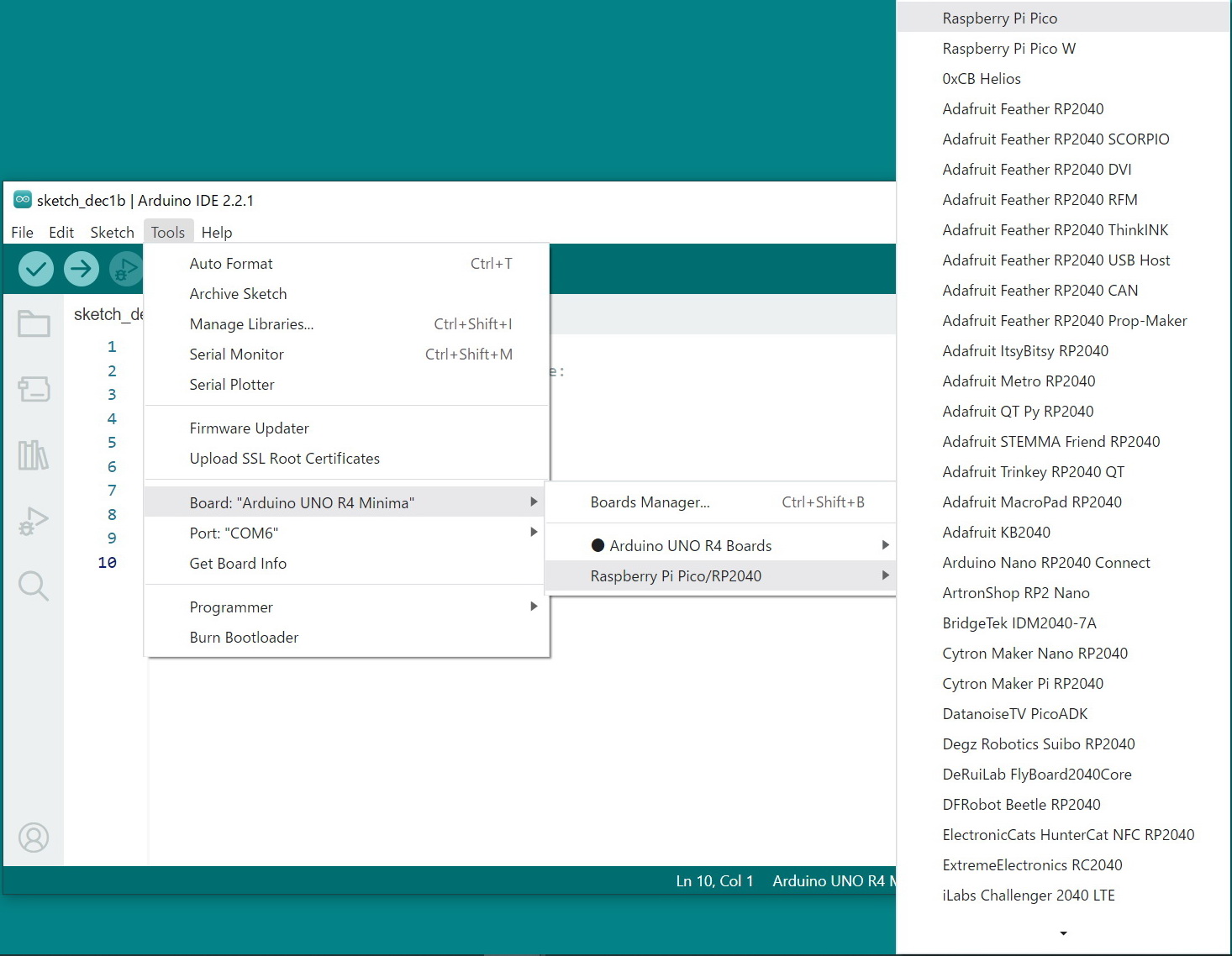Launch Serial Plotter from Tools menu
Image resolution: width=1232 pixels, height=956 pixels.
point(346,385)
